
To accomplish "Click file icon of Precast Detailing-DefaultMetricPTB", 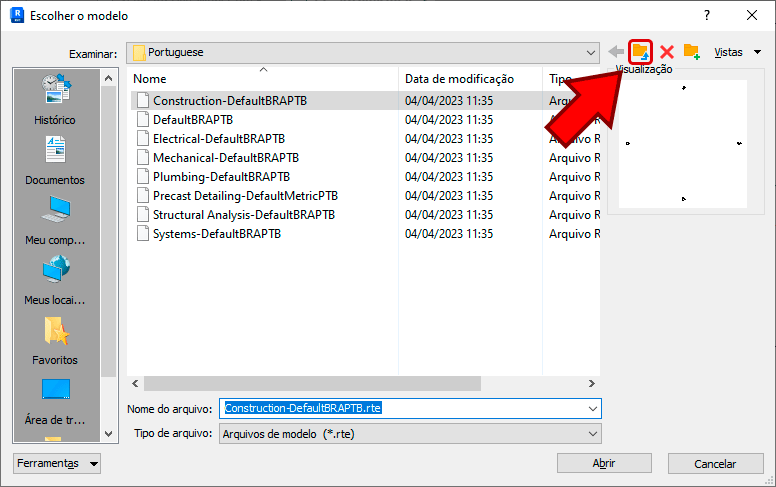I will point(143,195).
